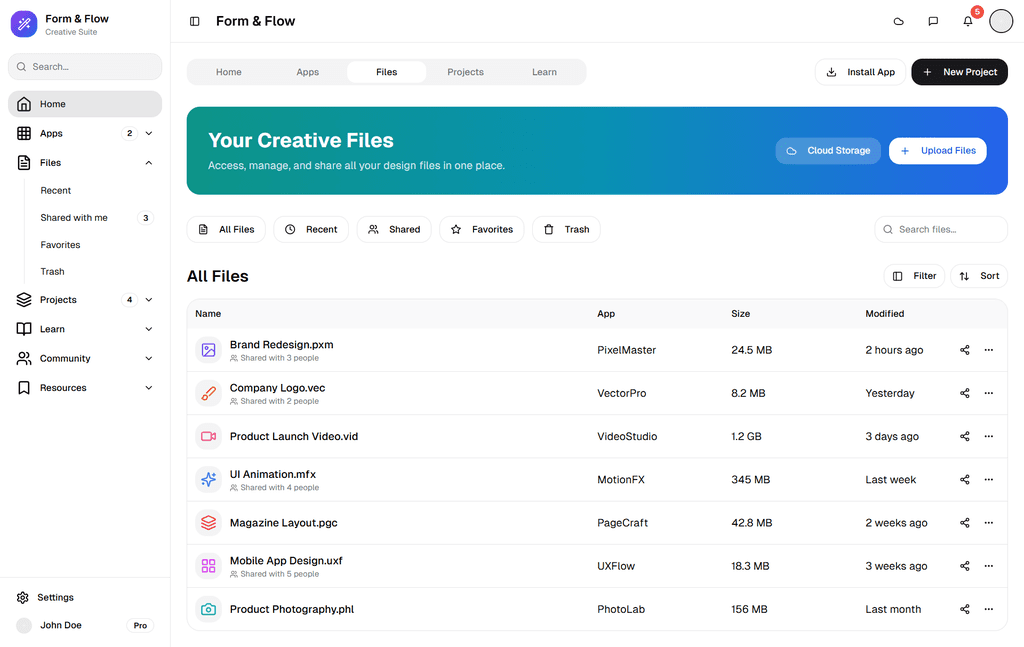This screenshot has height=647, width=1024.
Task: Expand the Projects sidebar section
Action: (149, 300)
